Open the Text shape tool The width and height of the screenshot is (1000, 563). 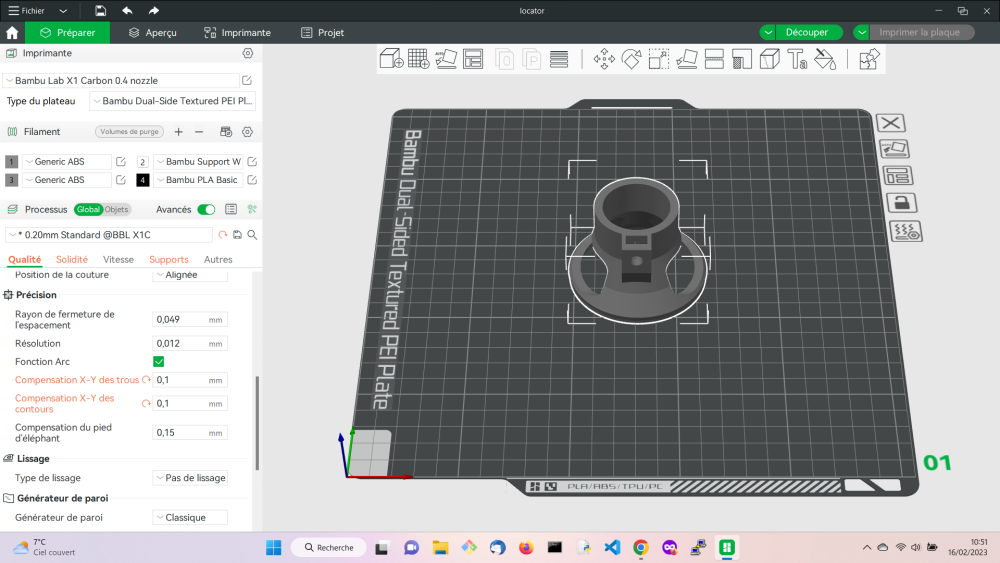tap(797, 59)
